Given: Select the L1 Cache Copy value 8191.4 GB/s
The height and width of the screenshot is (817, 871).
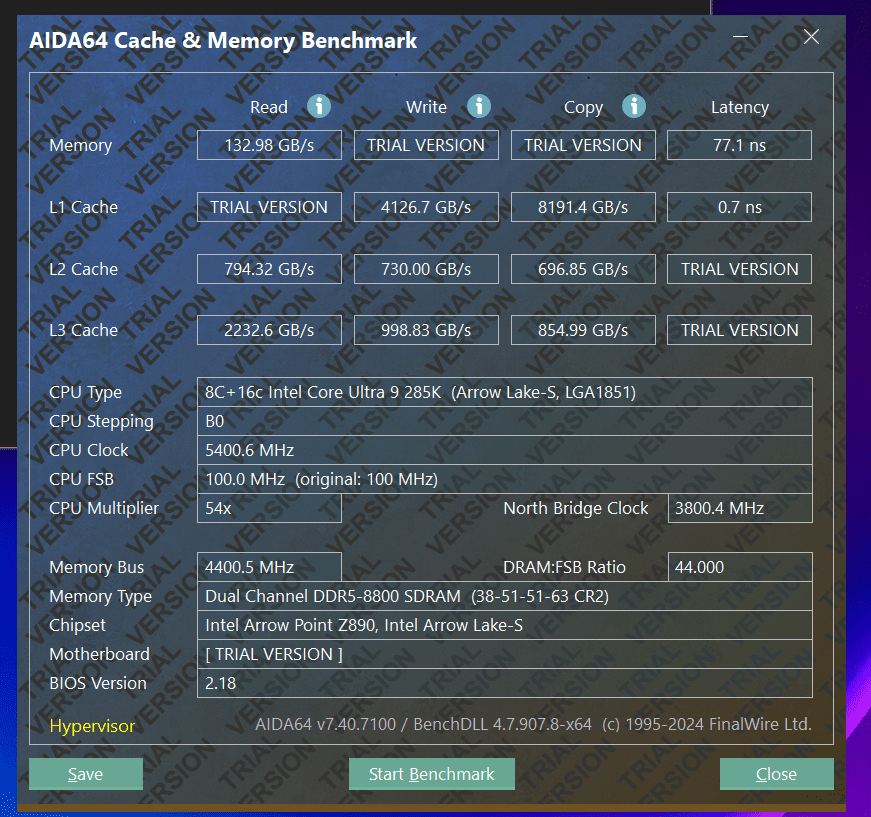Looking at the screenshot, I should coord(583,207).
